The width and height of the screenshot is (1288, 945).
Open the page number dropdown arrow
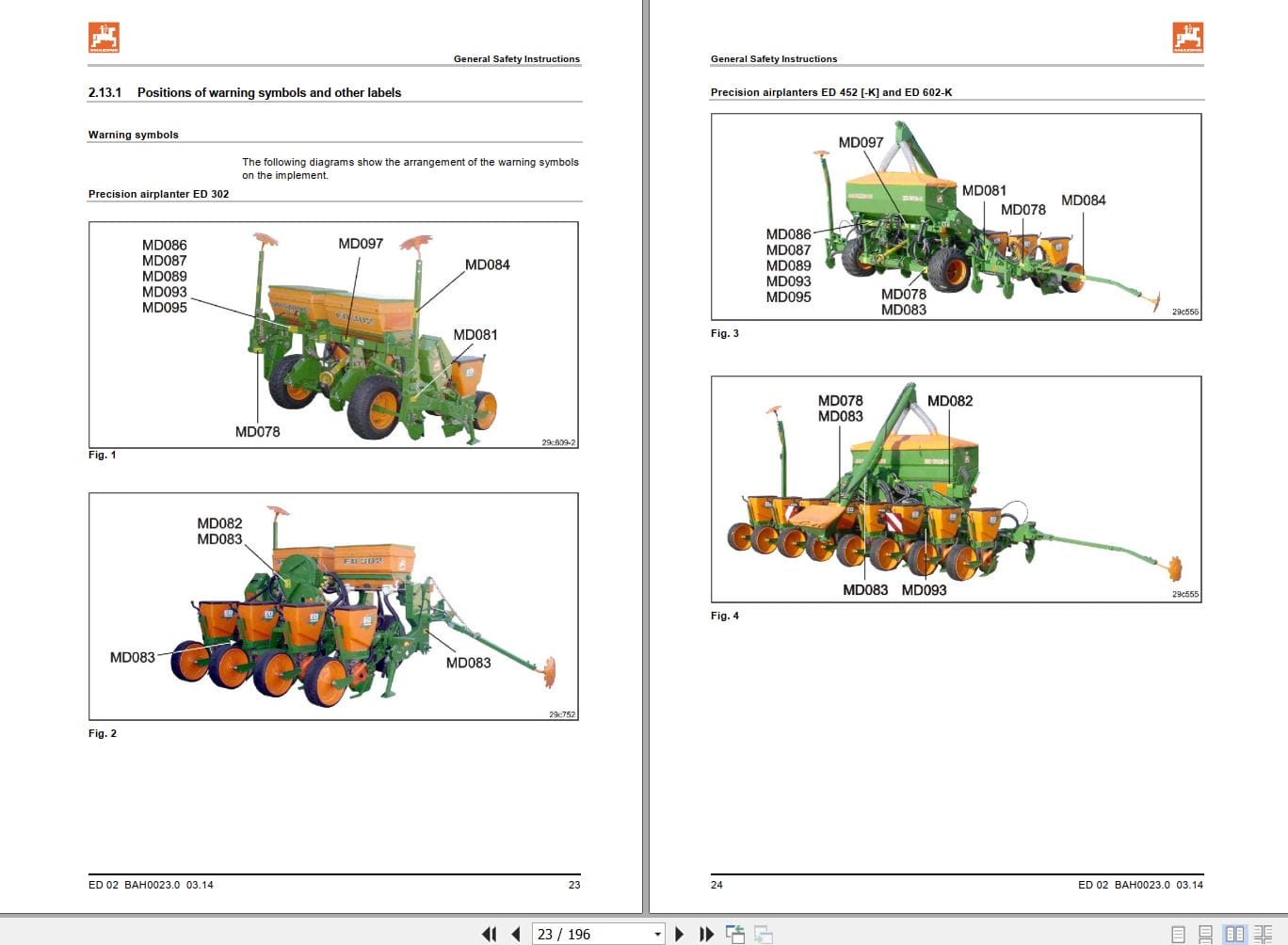tap(657, 935)
